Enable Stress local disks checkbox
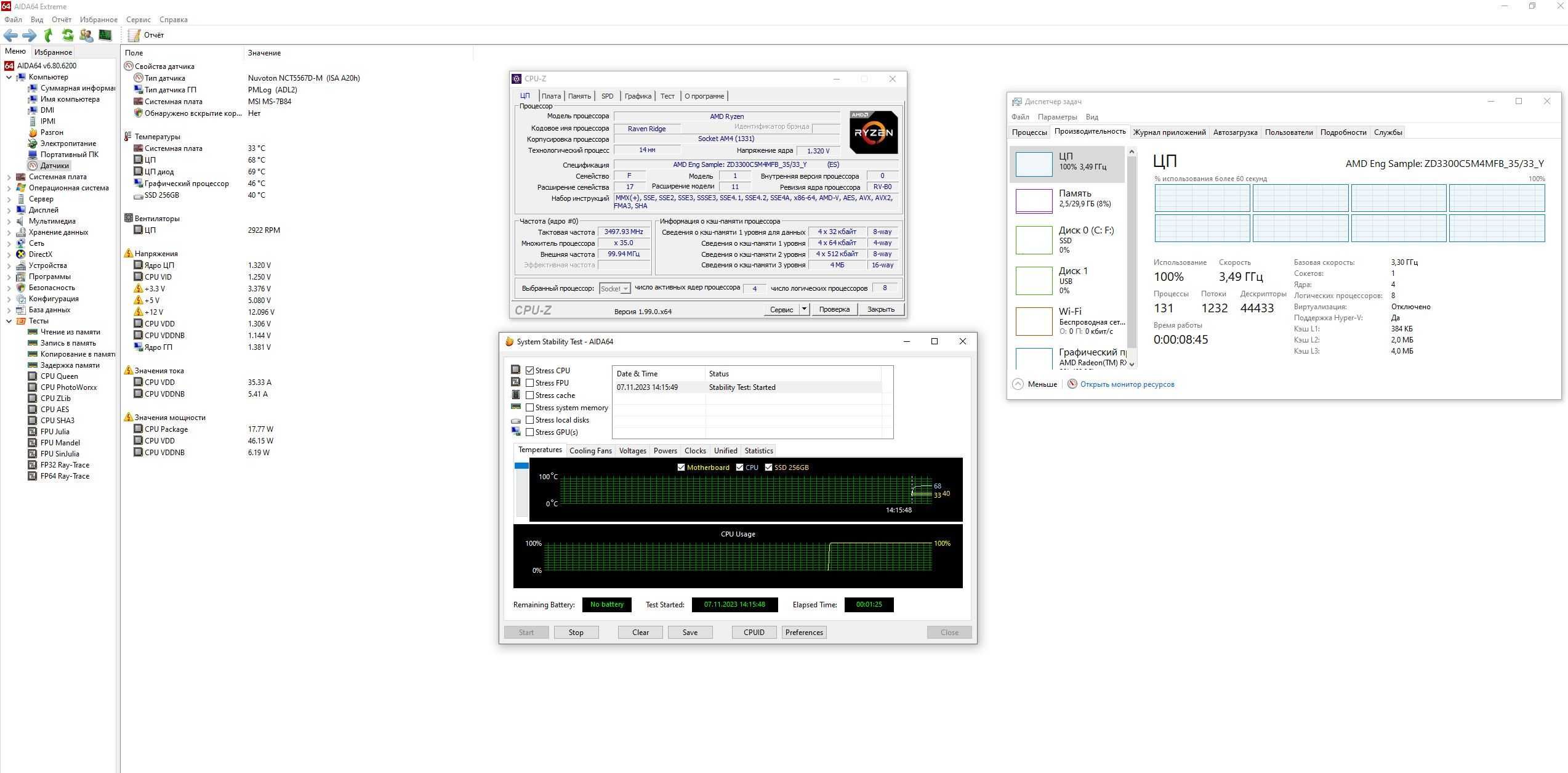Viewport: 1568px width, 773px height. [529, 420]
